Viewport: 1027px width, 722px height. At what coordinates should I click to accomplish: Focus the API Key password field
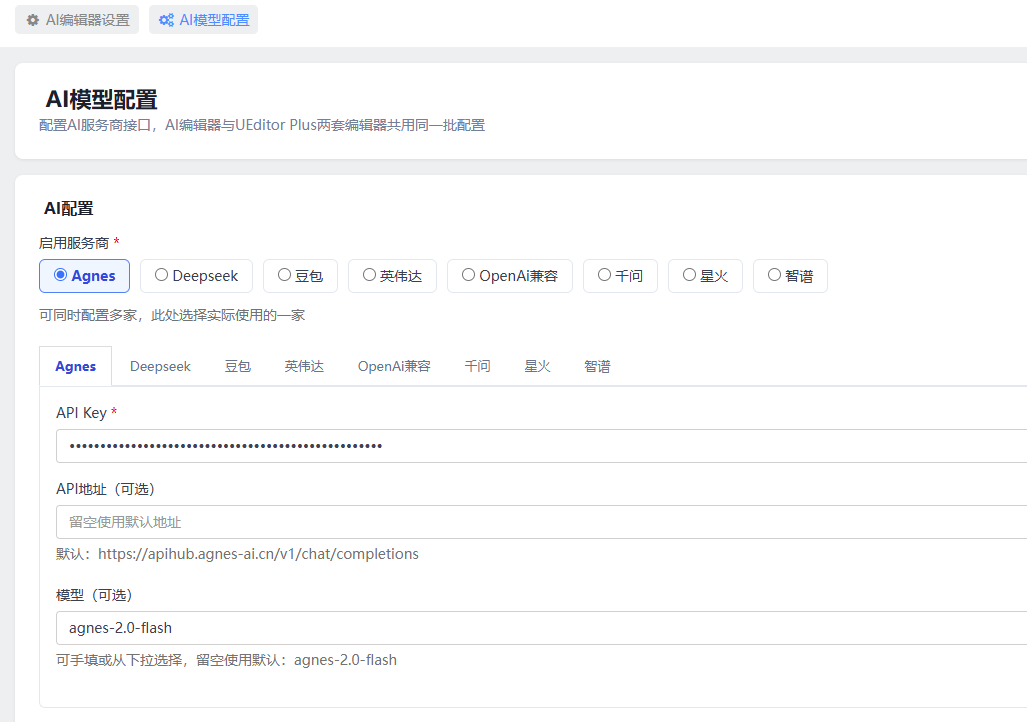point(541,446)
